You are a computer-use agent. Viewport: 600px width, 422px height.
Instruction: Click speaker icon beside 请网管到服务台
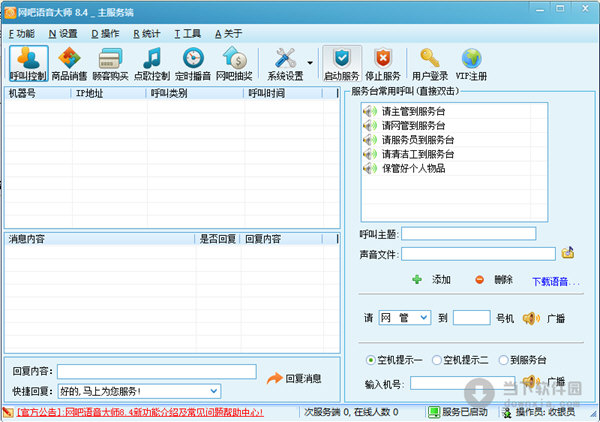pyautogui.click(x=370, y=125)
